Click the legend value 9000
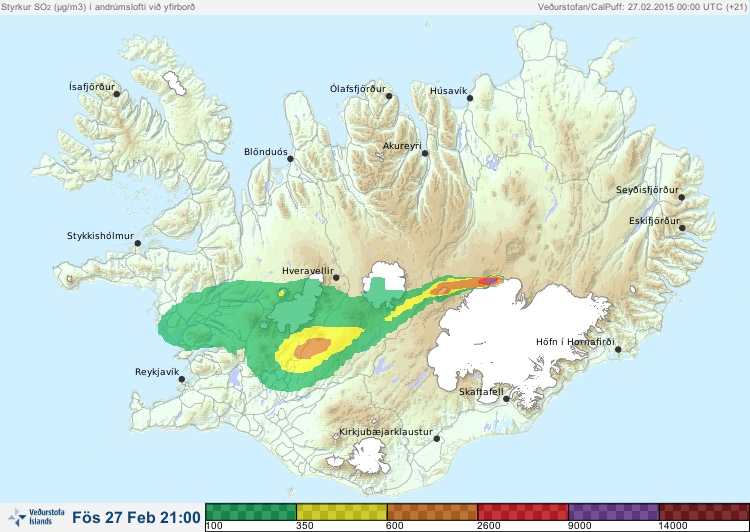This screenshot has height=532, width=750. tap(580, 526)
